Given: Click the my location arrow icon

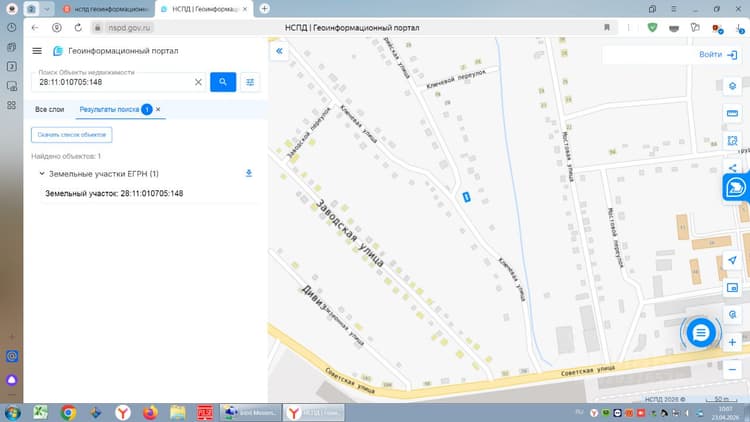Looking at the screenshot, I should (732, 260).
